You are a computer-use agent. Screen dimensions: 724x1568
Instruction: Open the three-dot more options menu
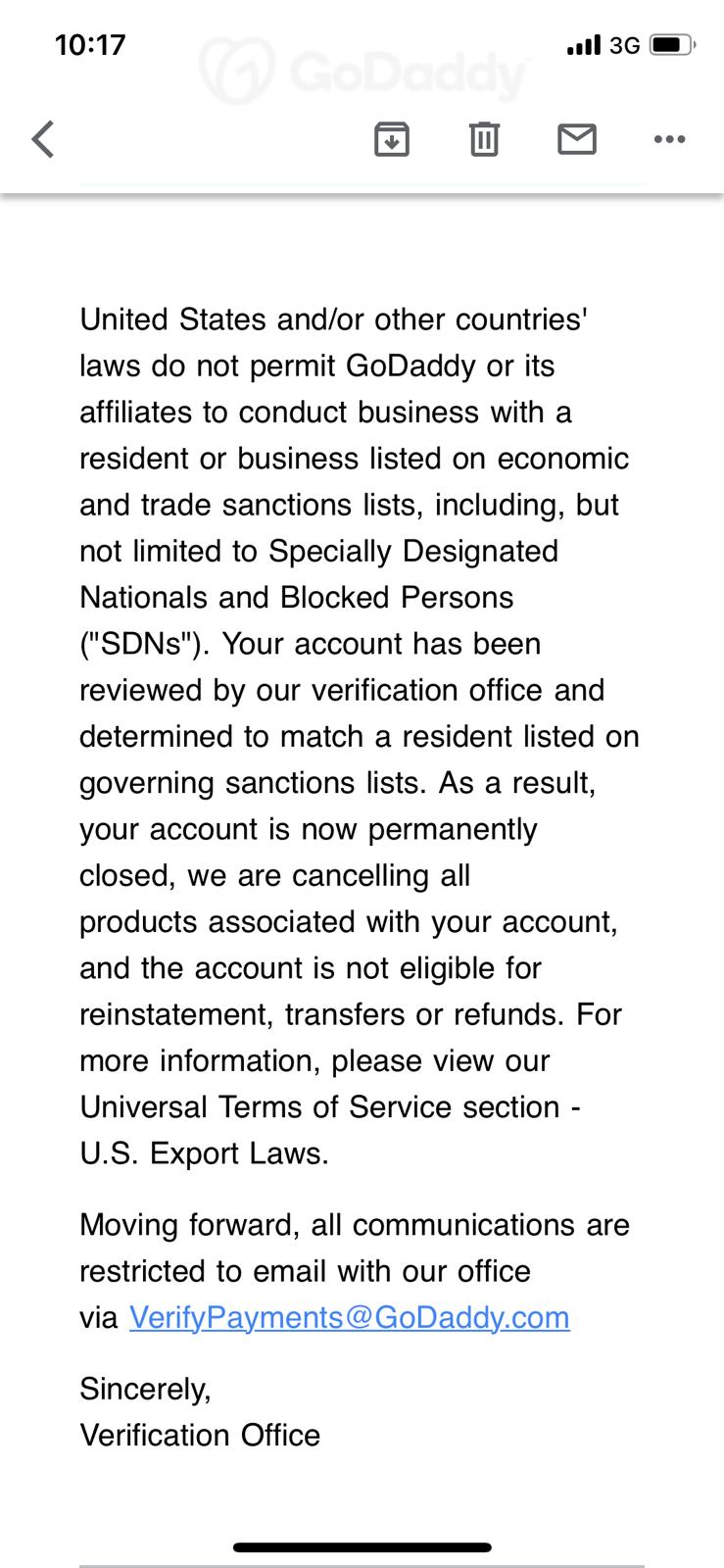669,139
